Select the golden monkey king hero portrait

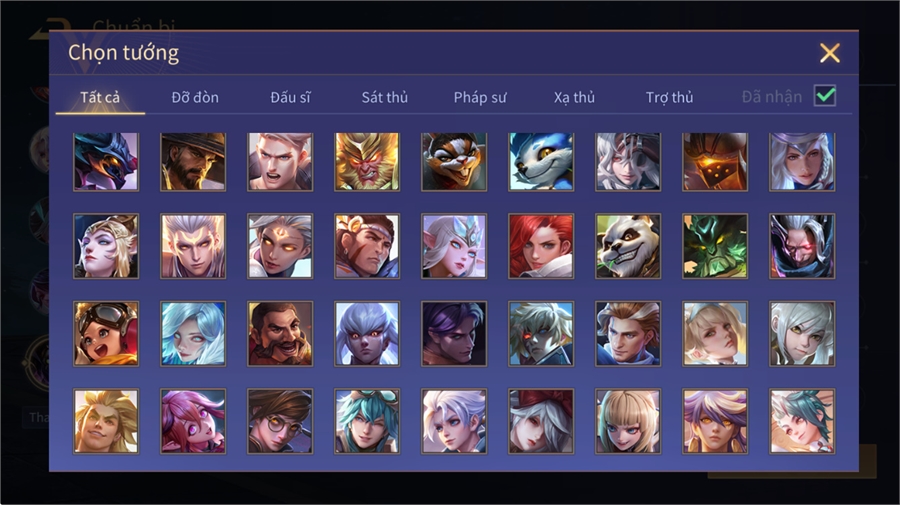[x=367, y=162]
